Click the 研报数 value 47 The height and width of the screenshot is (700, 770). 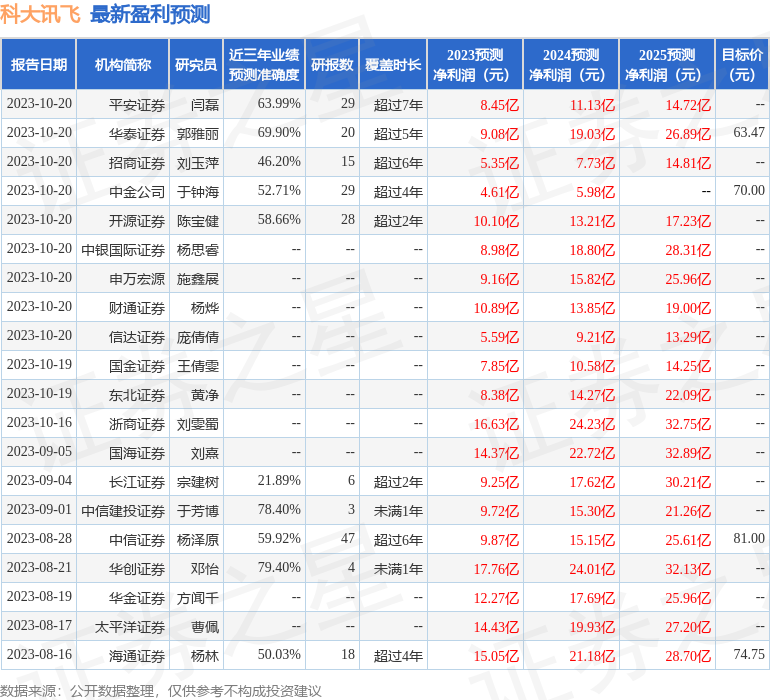pyautogui.click(x=348, y=538)
